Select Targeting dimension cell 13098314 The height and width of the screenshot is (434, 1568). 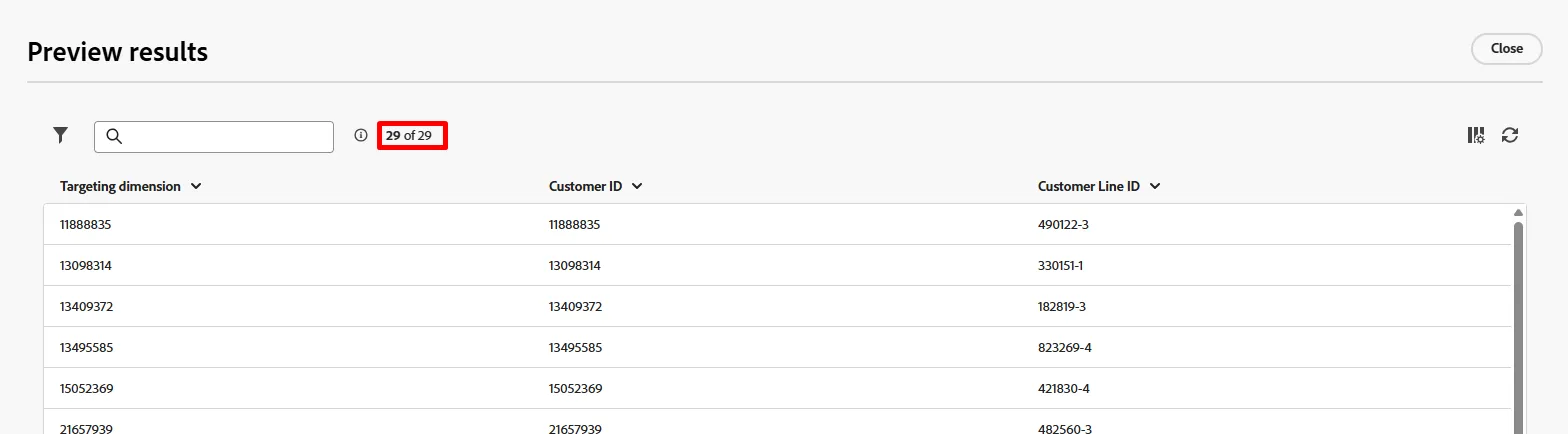click(x=85, y=266)
